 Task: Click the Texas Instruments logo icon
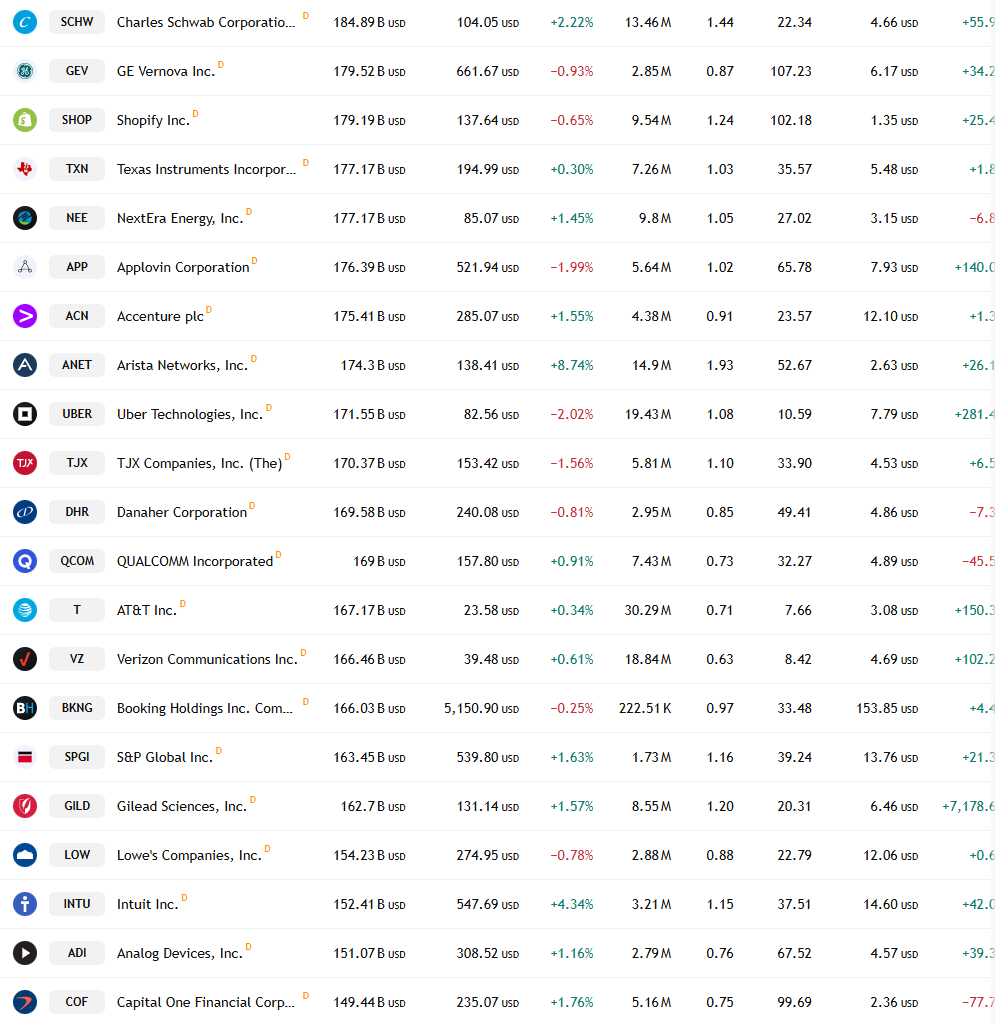(25, 169)
